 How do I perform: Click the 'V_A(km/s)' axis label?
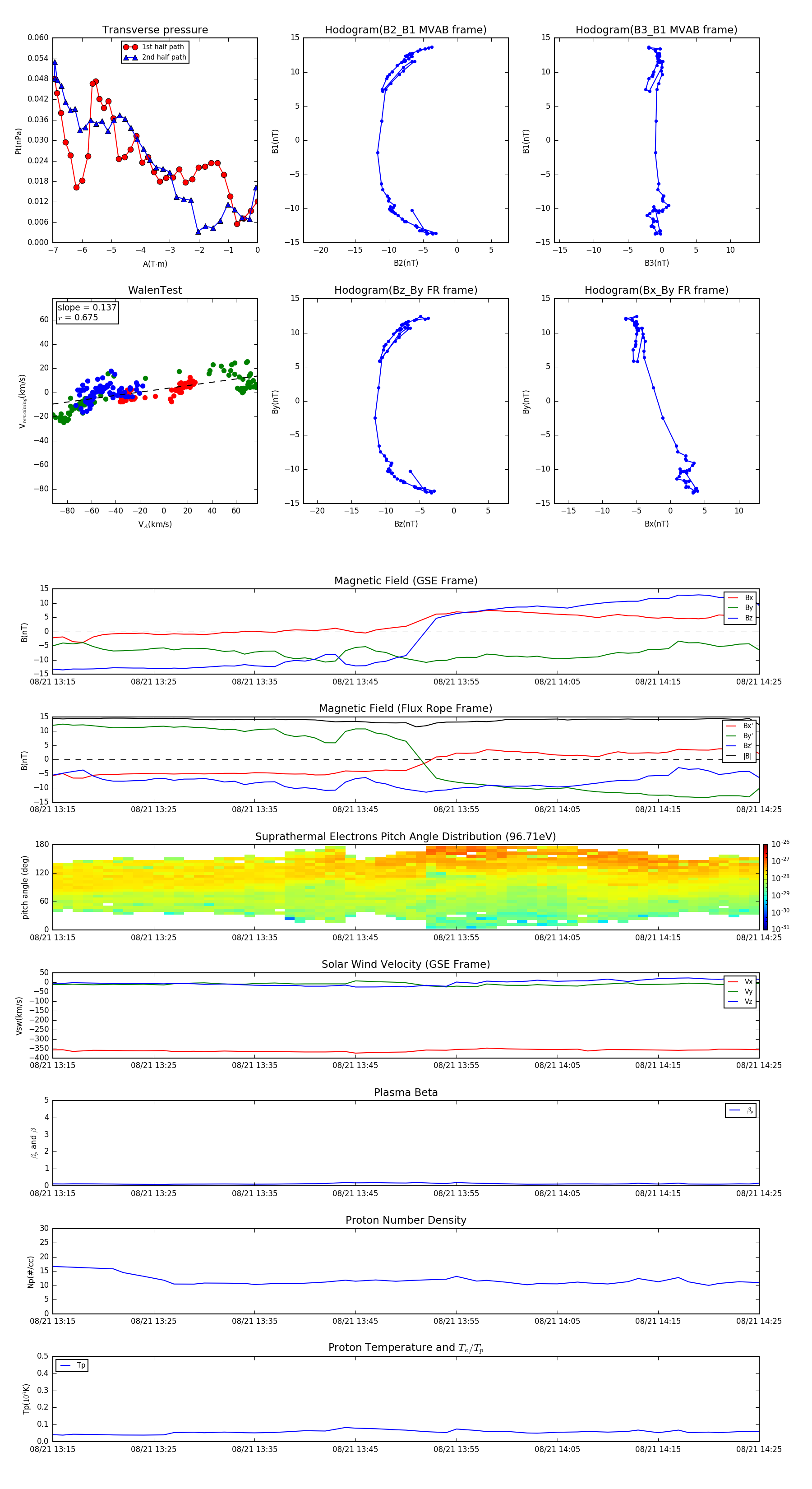click(155, 524)
